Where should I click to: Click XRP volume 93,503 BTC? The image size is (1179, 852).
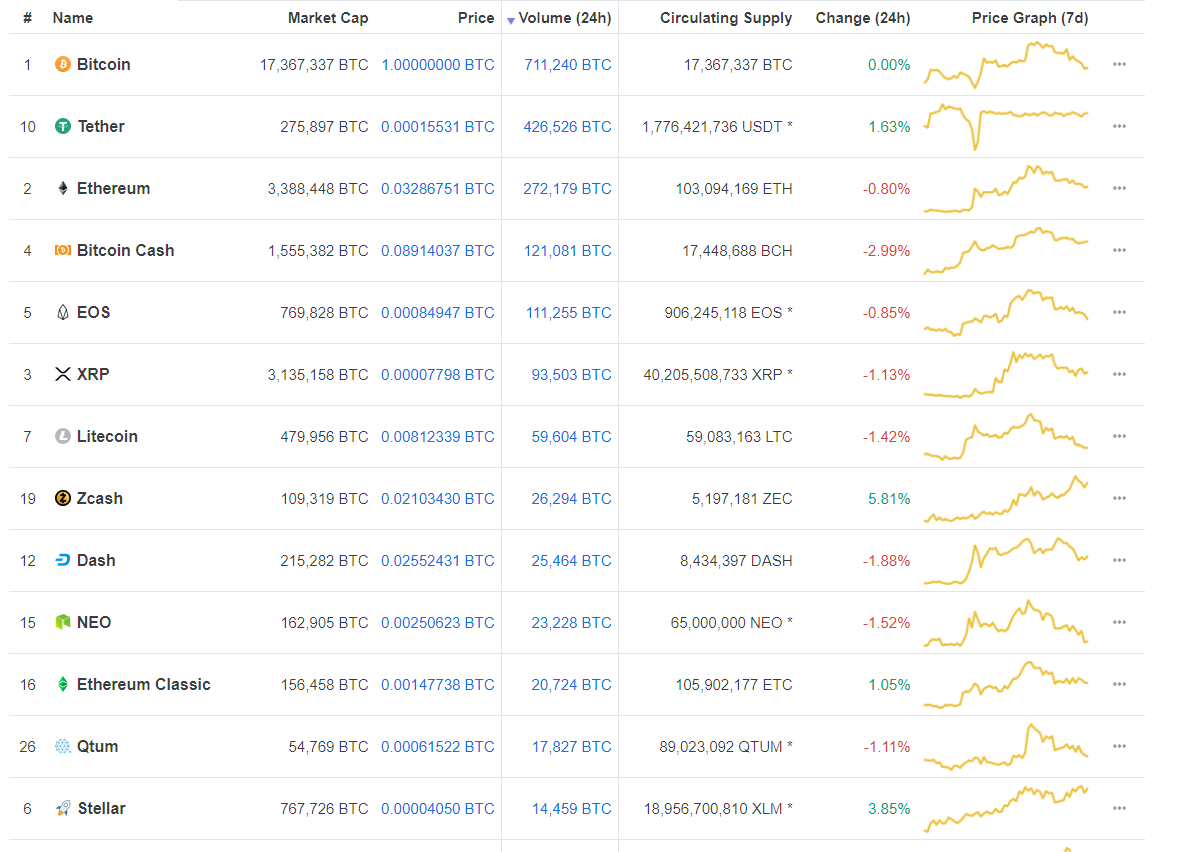(x=571, y=374)
